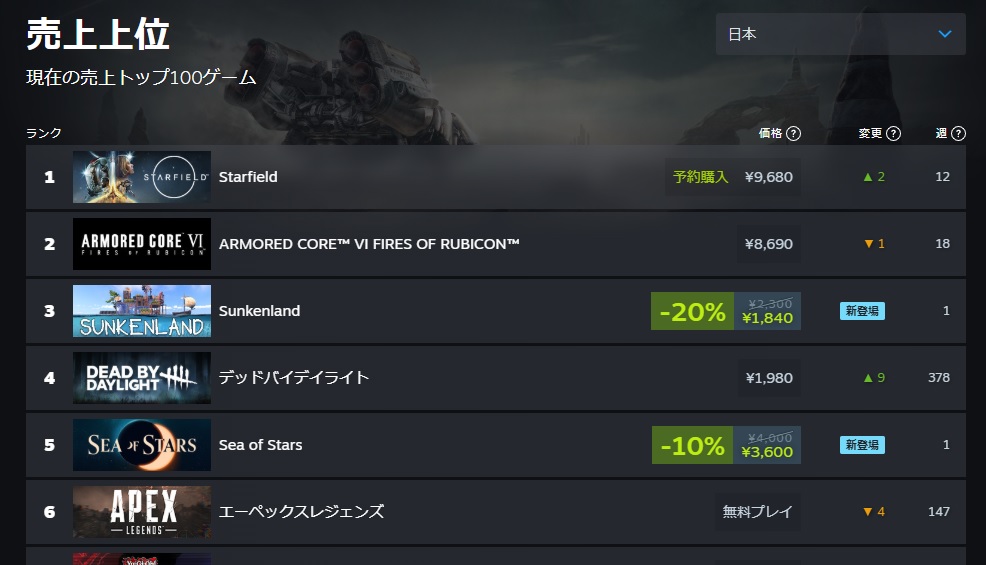Click the help icon beside 価格
The height and width of the screenshot is (565, 986).
[794, 133]
